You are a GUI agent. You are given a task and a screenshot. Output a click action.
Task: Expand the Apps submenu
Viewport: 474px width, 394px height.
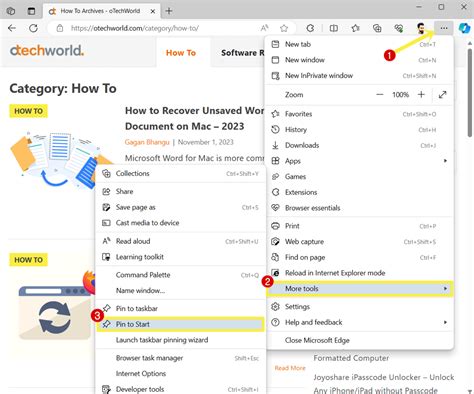tap(359, 161)
